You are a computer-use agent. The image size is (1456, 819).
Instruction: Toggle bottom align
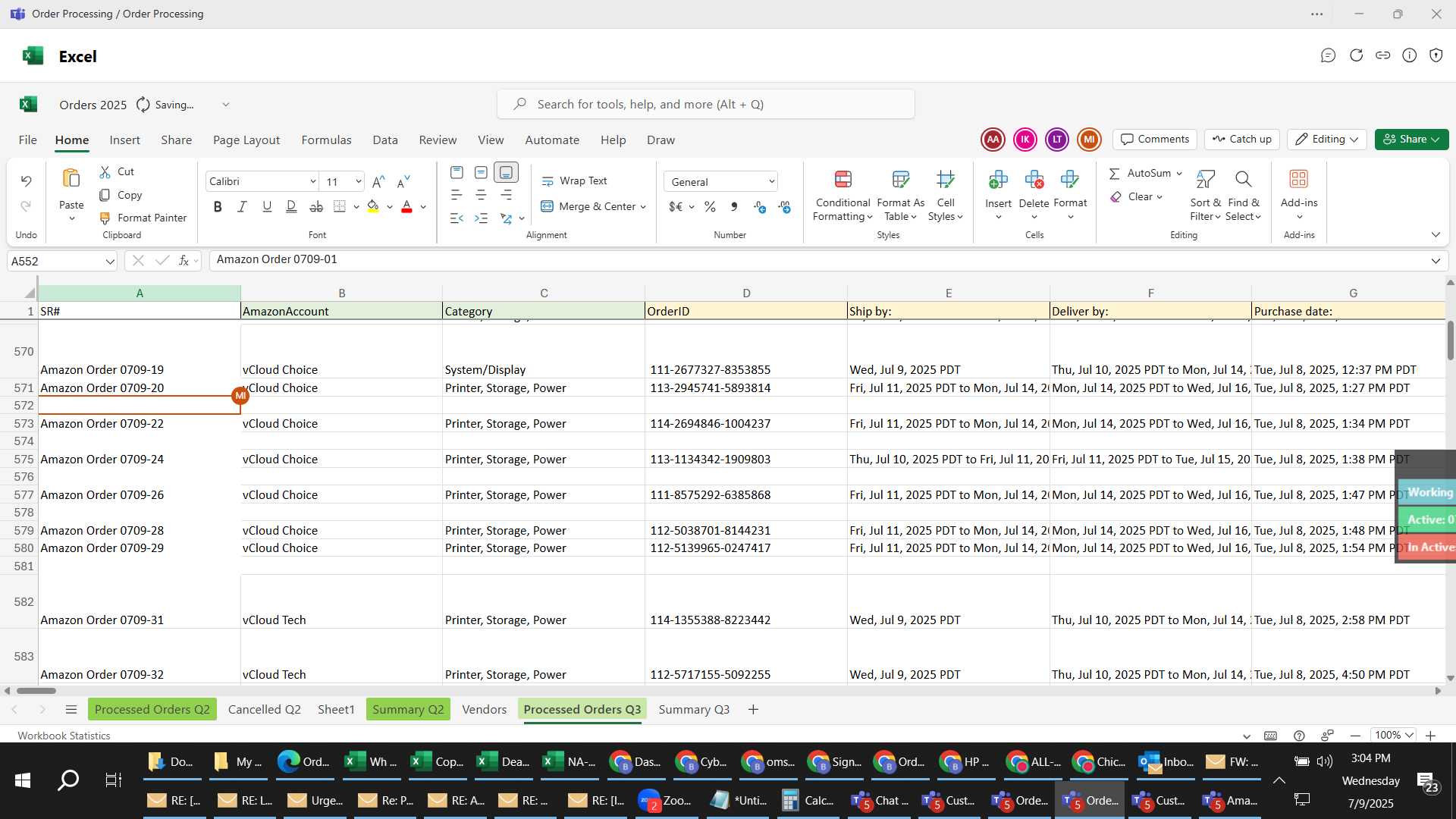click(x=506, y=172)
